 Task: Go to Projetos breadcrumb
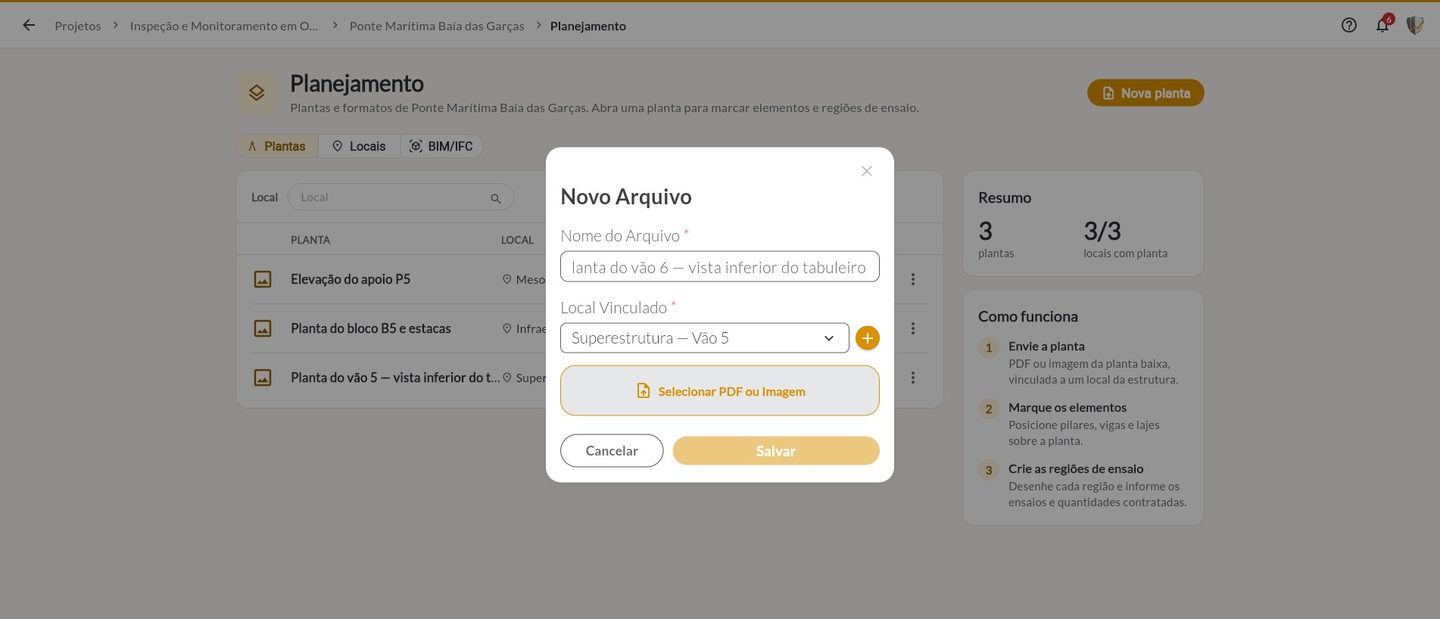point(78,26)
